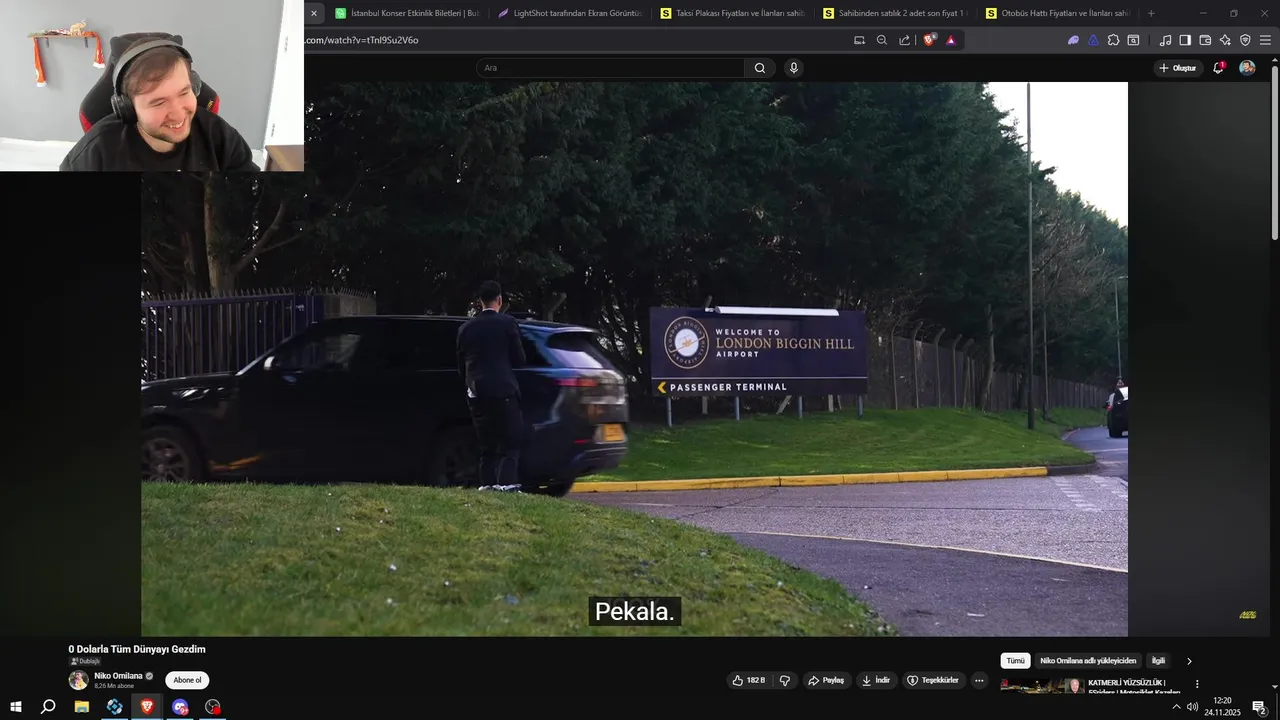Viewport: 1280px width, 720px height.
Task: Click the share page icon in address bar
Action: [905, 40]
